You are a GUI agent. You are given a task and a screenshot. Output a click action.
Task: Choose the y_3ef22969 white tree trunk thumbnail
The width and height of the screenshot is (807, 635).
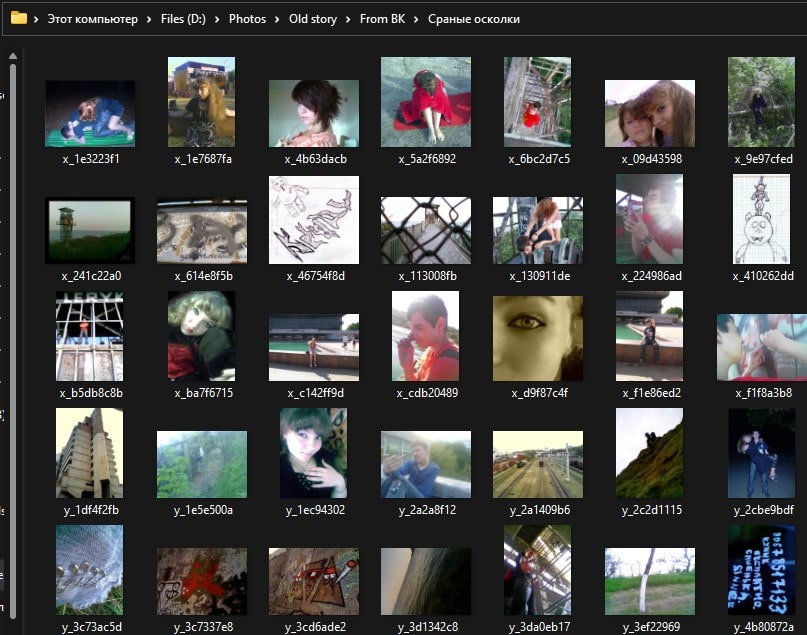point(650,580)
